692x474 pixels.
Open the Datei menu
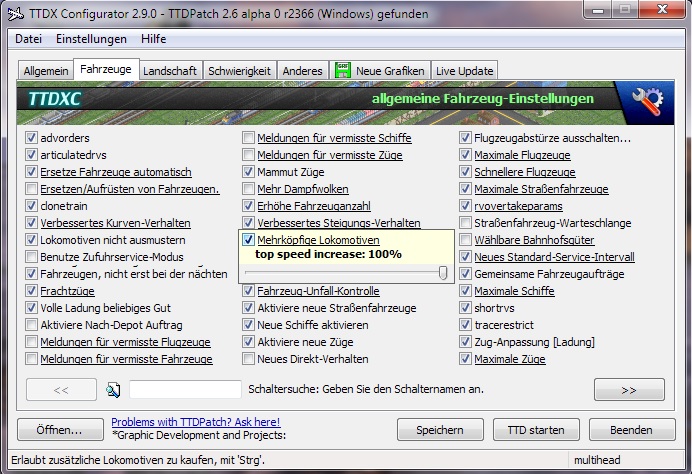[28, 39]
